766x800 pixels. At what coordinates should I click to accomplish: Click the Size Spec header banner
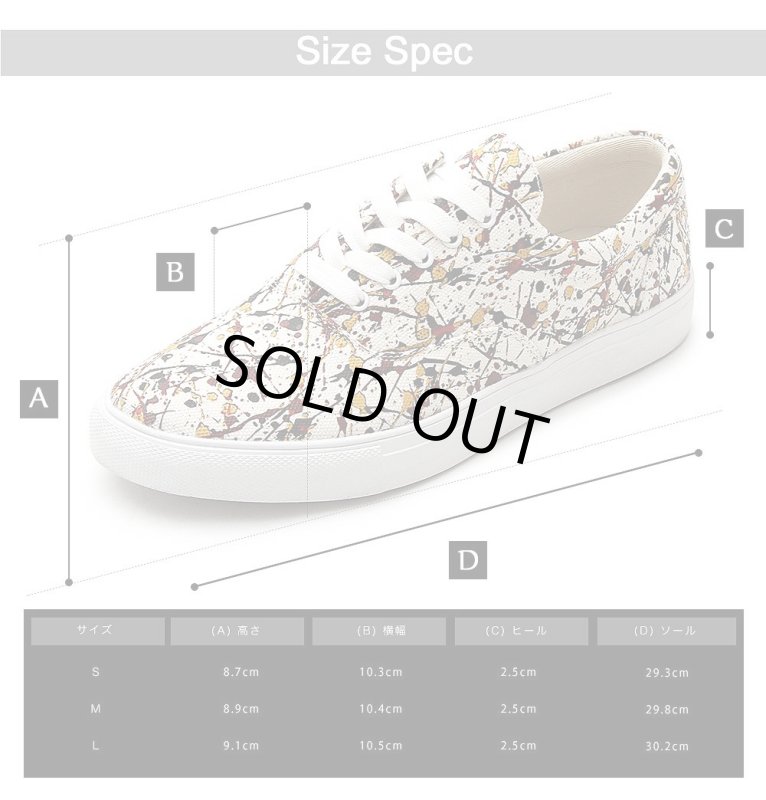[x=383, y=52]
